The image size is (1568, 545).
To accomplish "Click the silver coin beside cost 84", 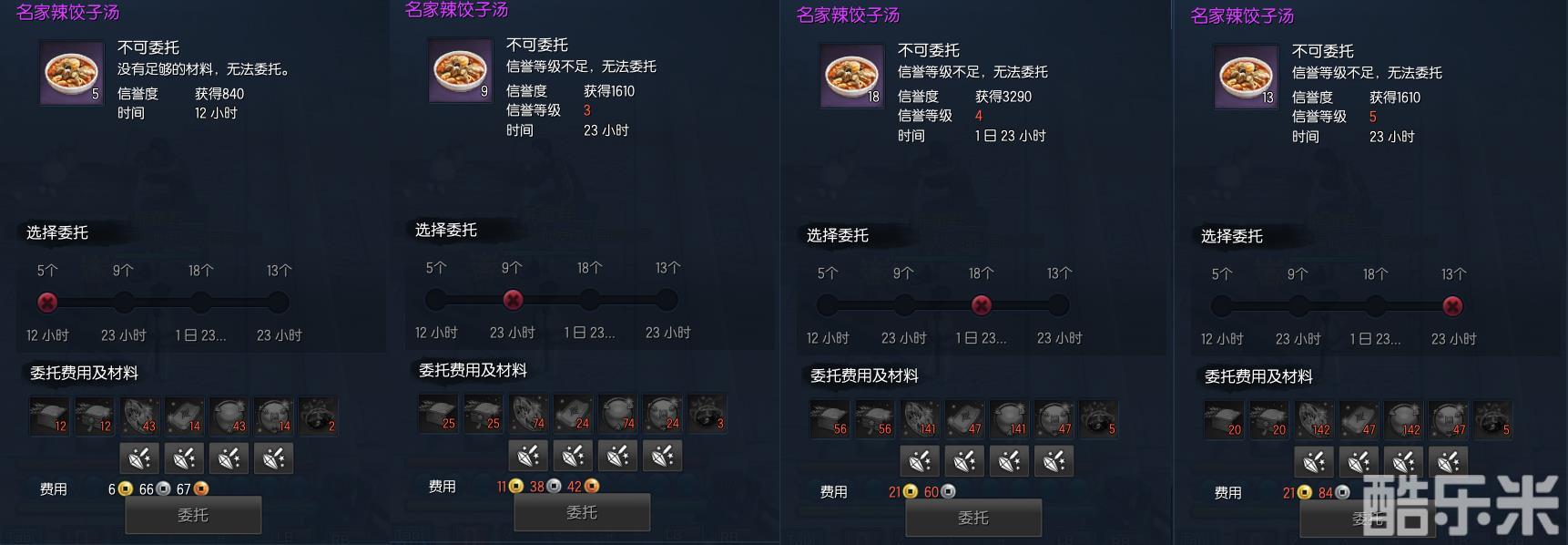I will coord(1343,493).
